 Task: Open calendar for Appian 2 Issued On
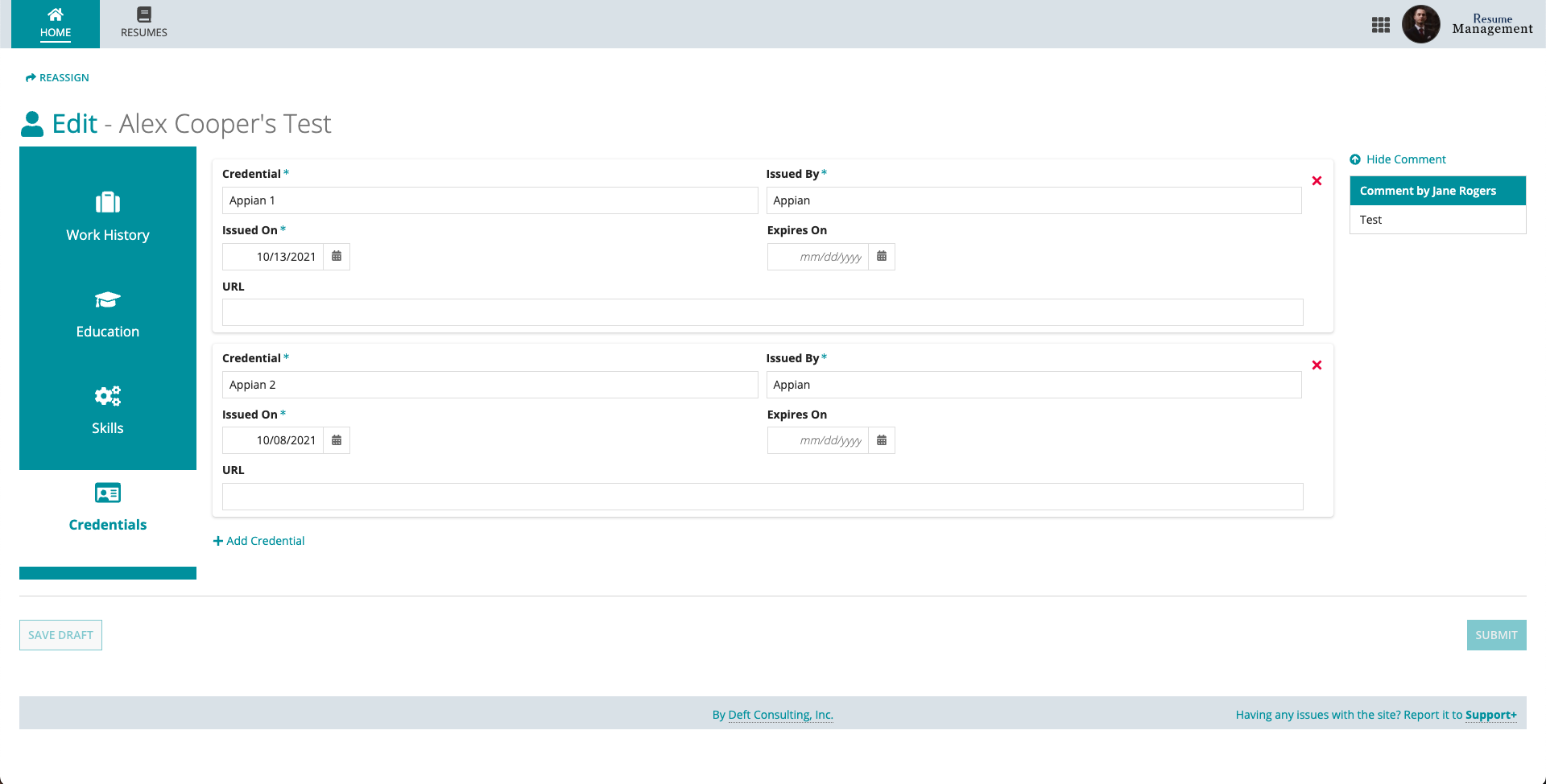337,440
